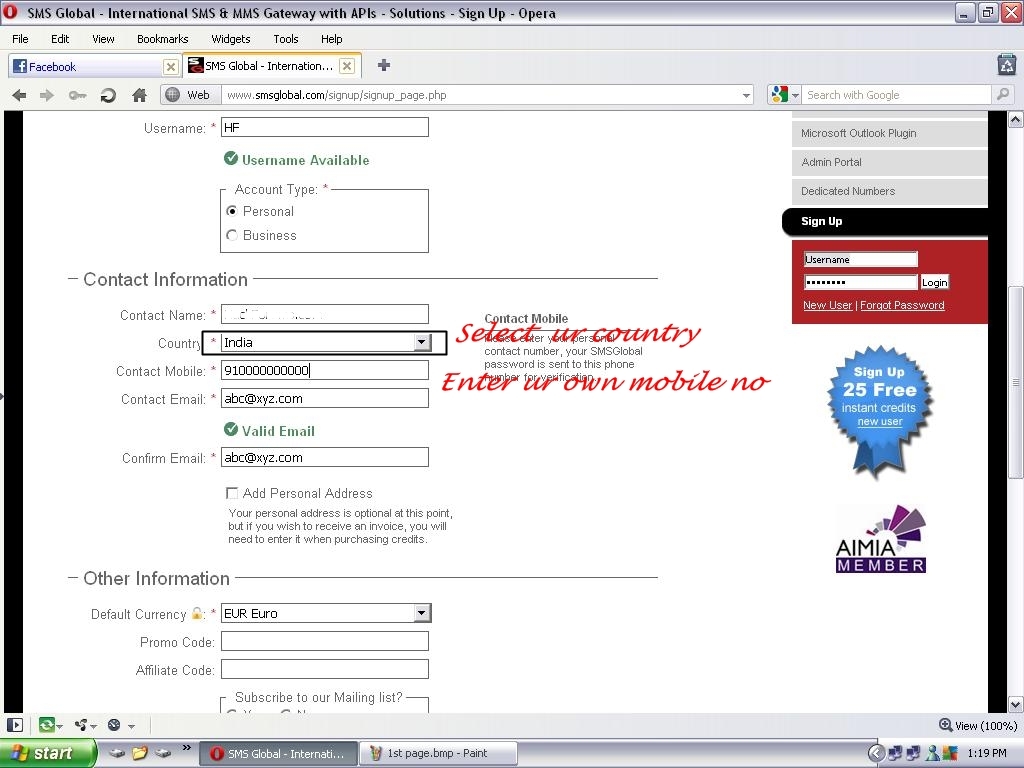Click the Web globe icon in address bar

point(172,95)
